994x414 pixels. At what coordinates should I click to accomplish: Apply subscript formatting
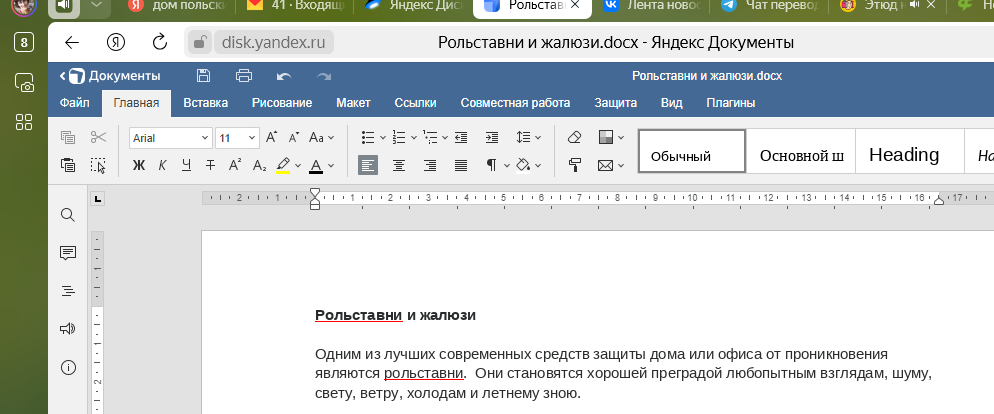[x=259, y=165]
